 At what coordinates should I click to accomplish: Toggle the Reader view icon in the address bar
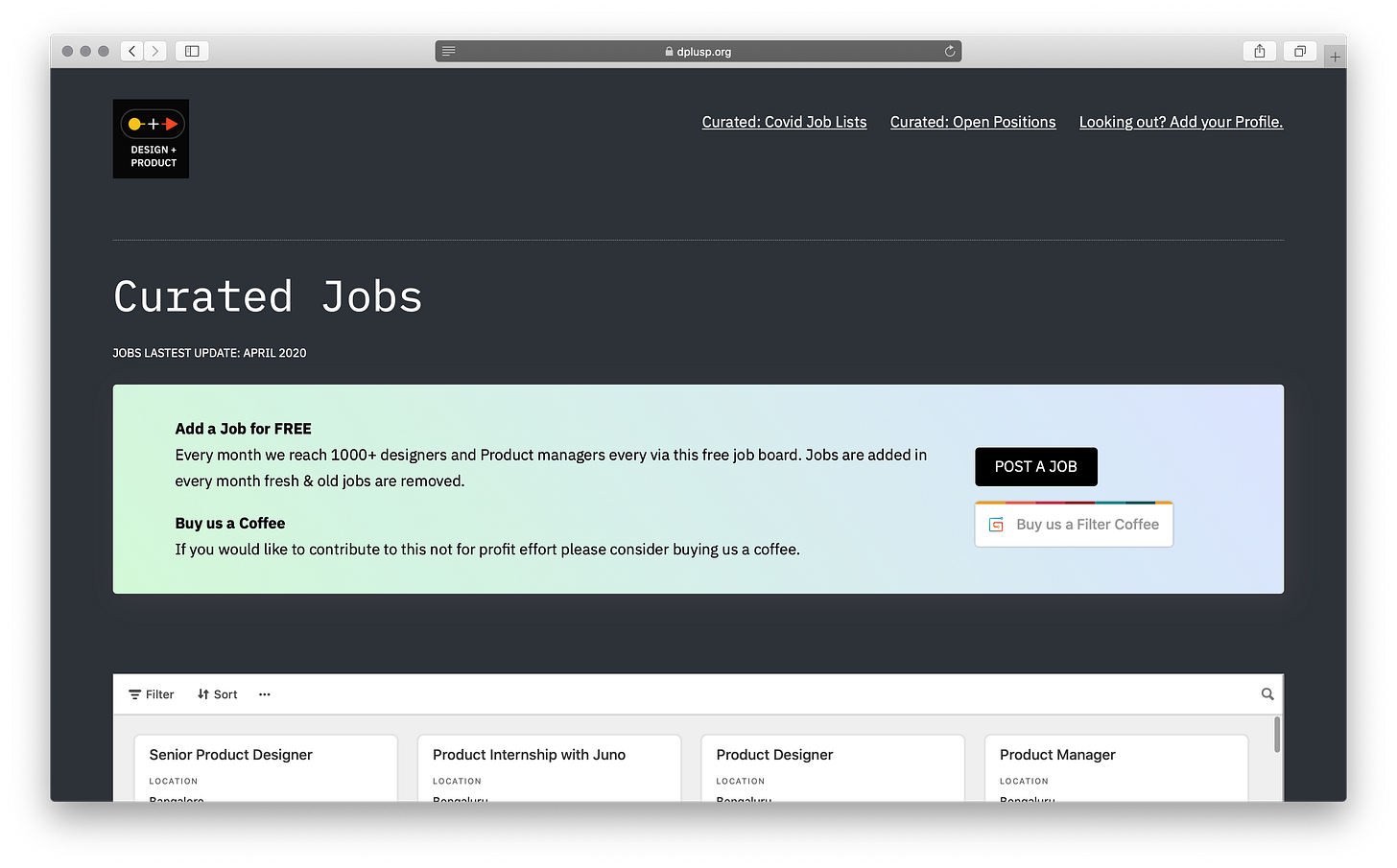448,52
